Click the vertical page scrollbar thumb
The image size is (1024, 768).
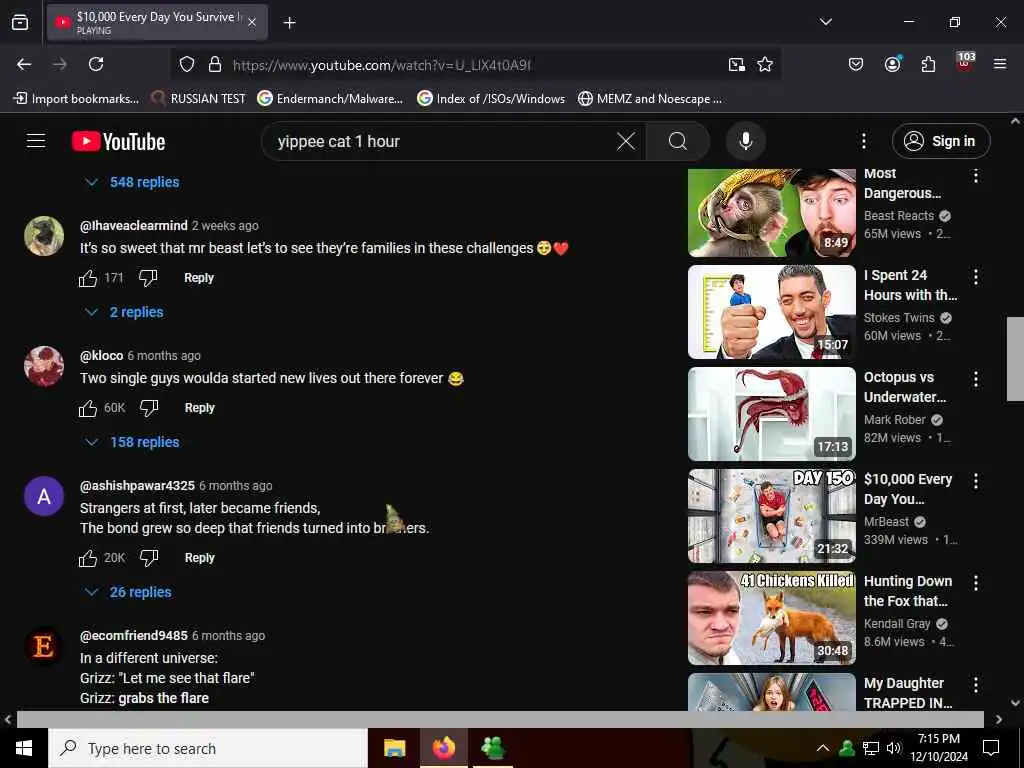click(x=1015, y=359)
